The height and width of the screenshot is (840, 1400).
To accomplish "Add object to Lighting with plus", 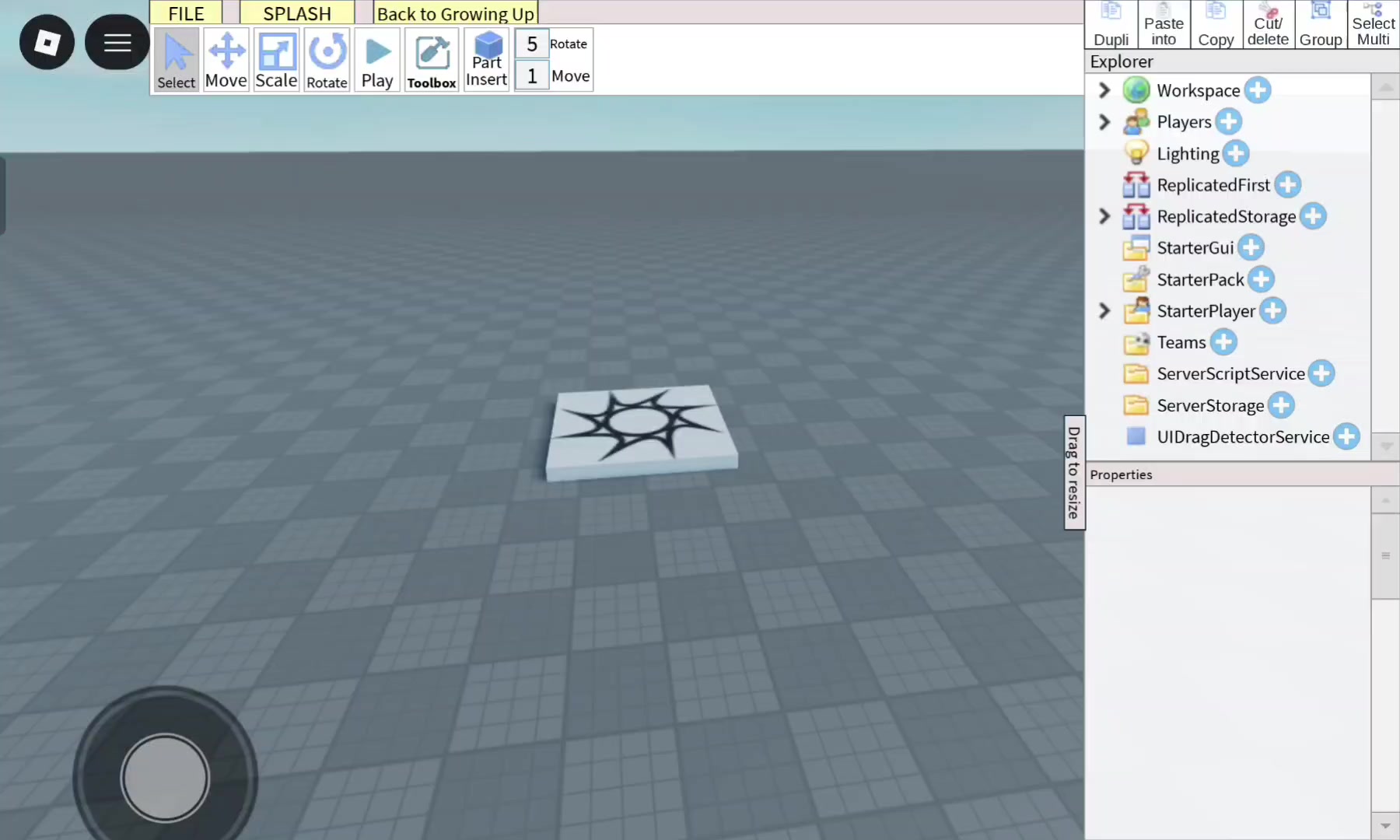I will point(1236,153).
